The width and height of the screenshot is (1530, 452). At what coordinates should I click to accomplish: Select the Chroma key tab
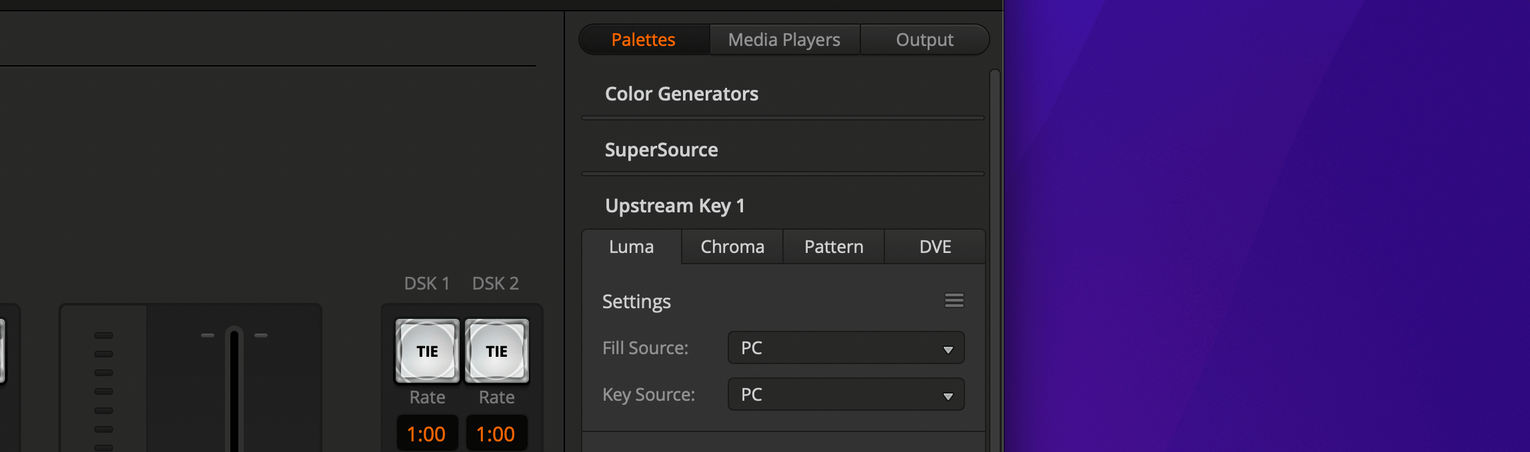pos(732,247)
